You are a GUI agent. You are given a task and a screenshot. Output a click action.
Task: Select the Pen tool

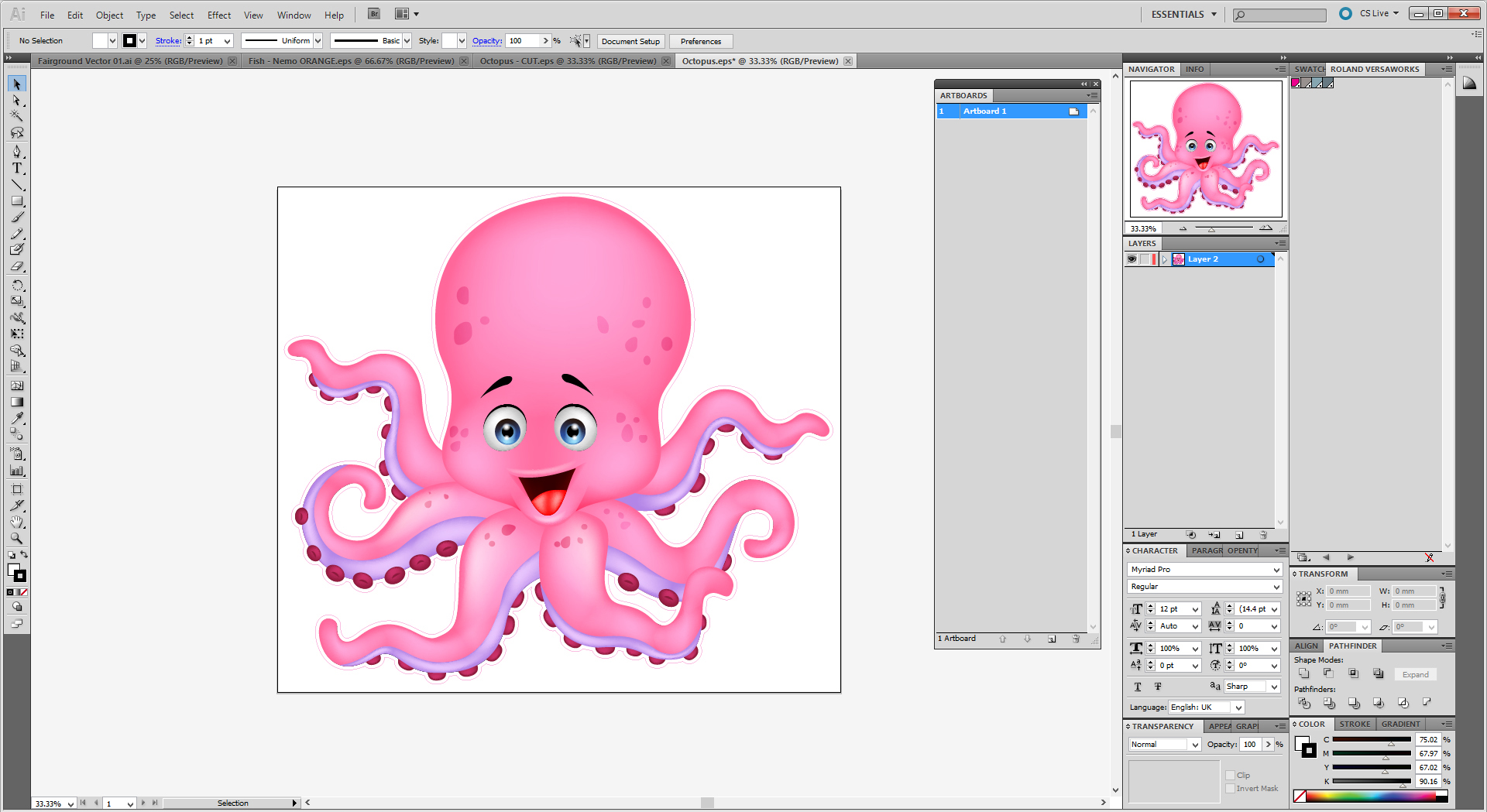coord(17,151)
